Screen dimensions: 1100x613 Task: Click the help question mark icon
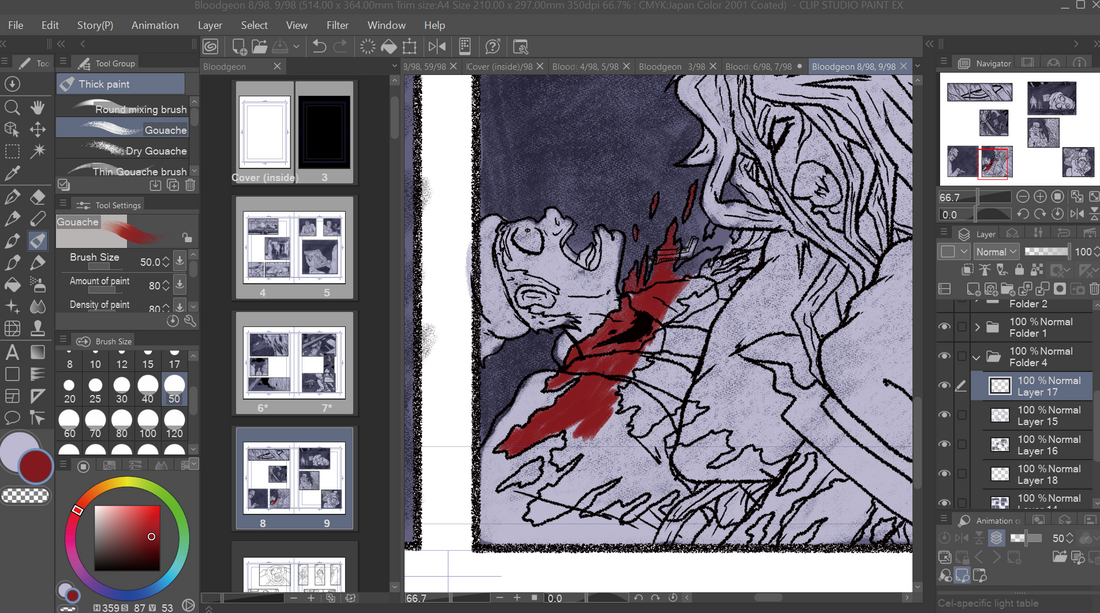pos(493,47)
